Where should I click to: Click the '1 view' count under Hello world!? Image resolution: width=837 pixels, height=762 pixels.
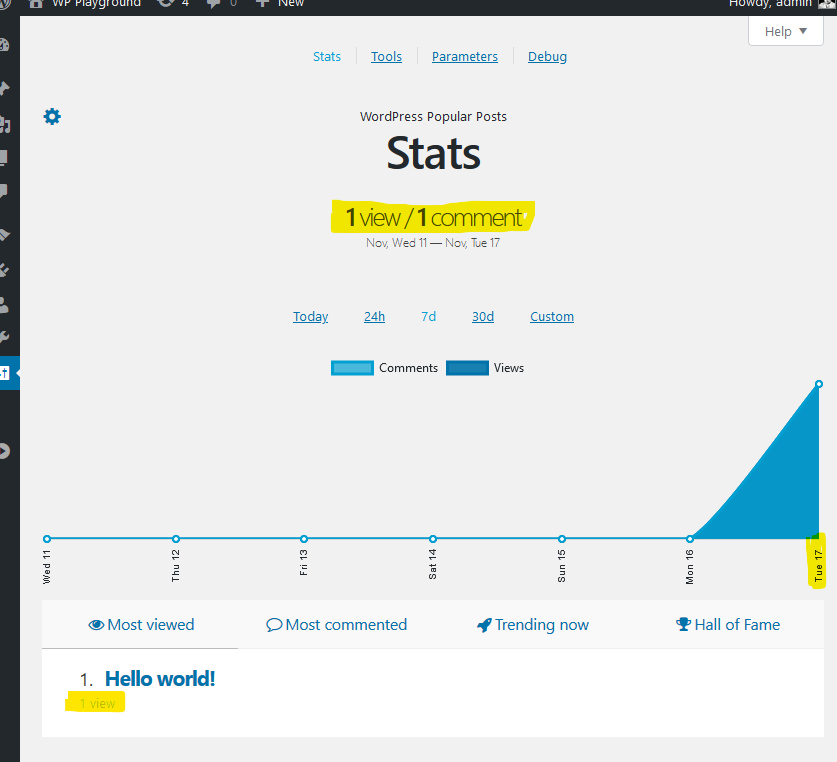pyautogui.click(x=97, y=703)
